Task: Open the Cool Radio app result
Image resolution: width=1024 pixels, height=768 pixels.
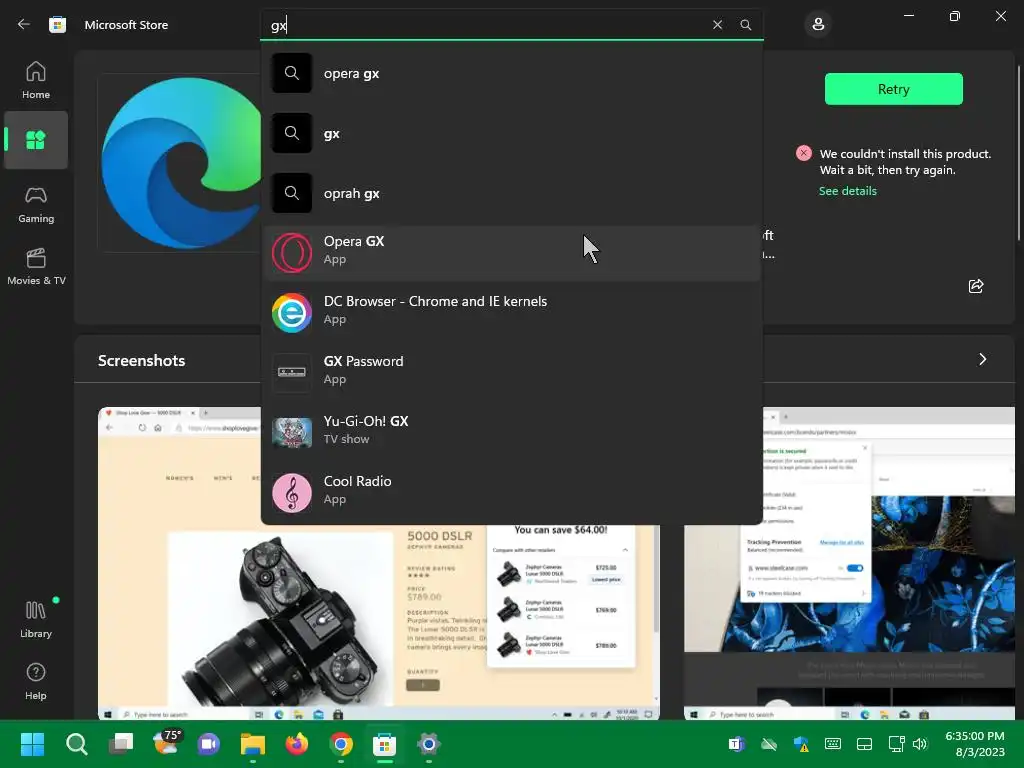Action: (511, 492)
